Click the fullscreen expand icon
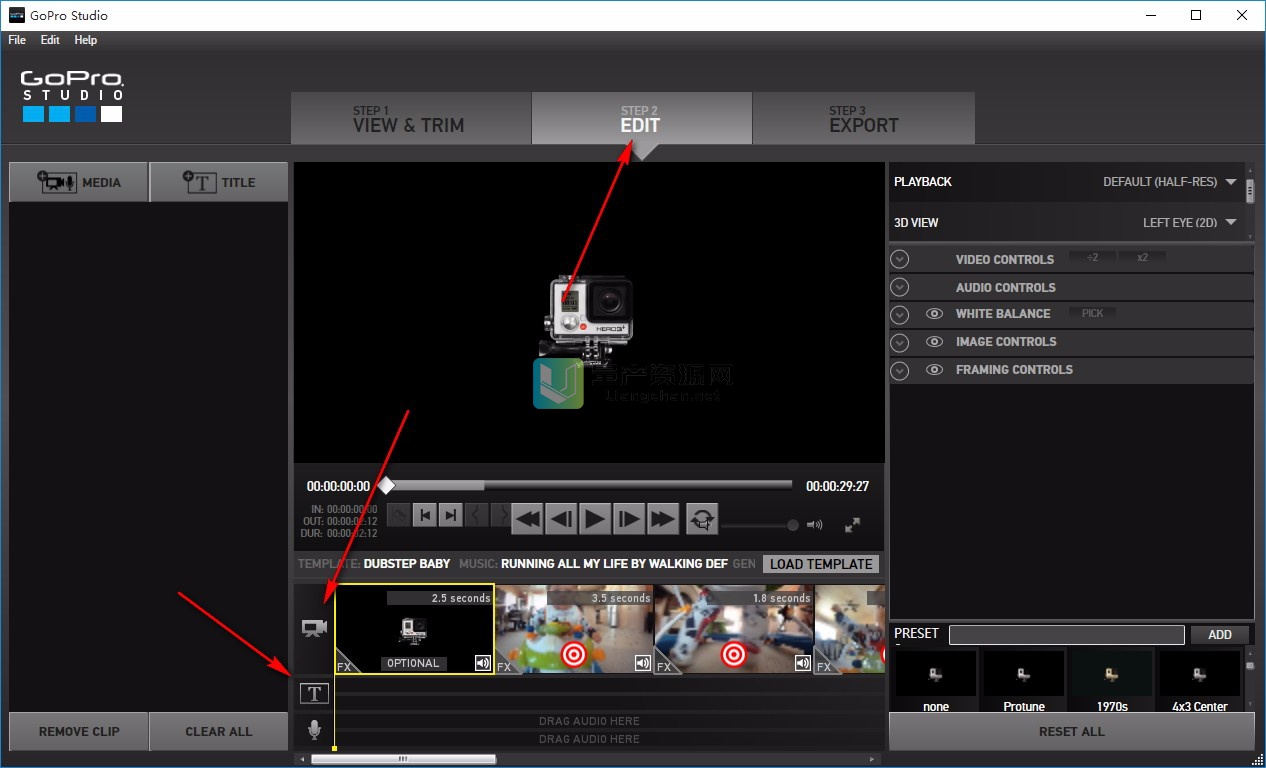 click(853, 524)
